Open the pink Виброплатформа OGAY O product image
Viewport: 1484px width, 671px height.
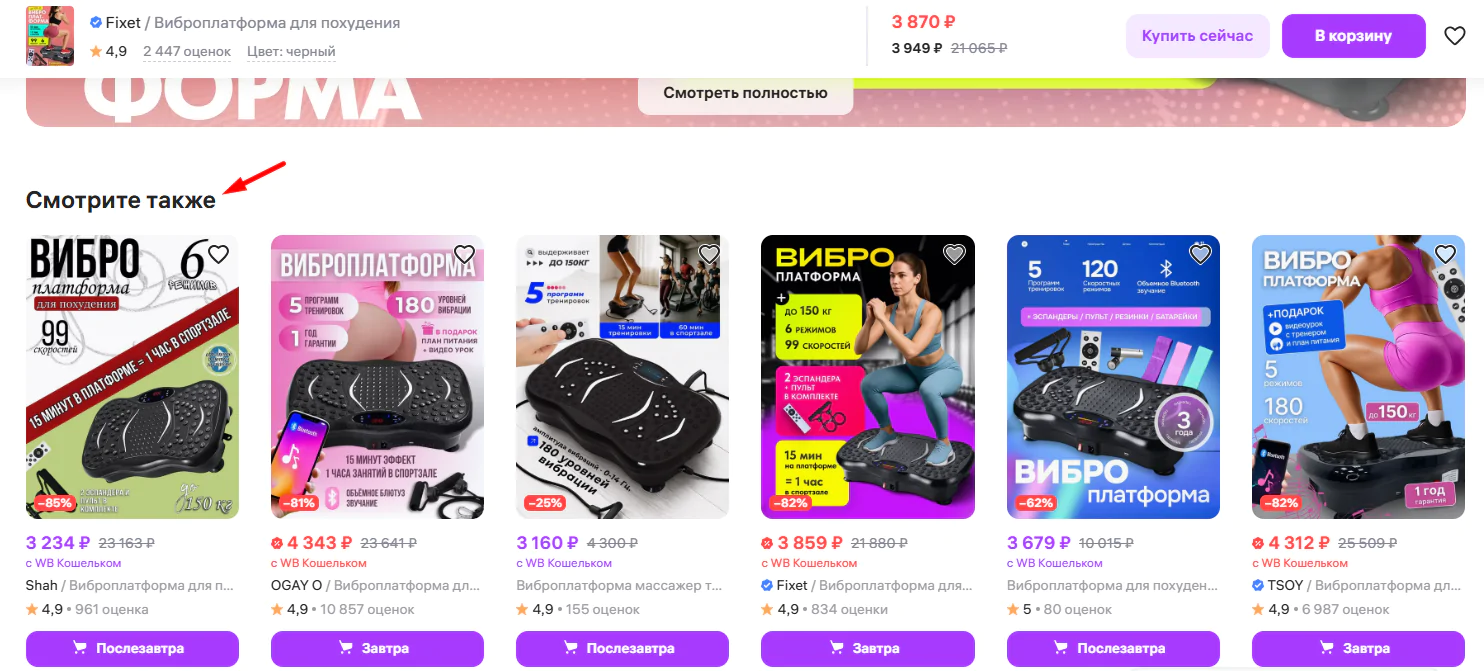point(377,377)
